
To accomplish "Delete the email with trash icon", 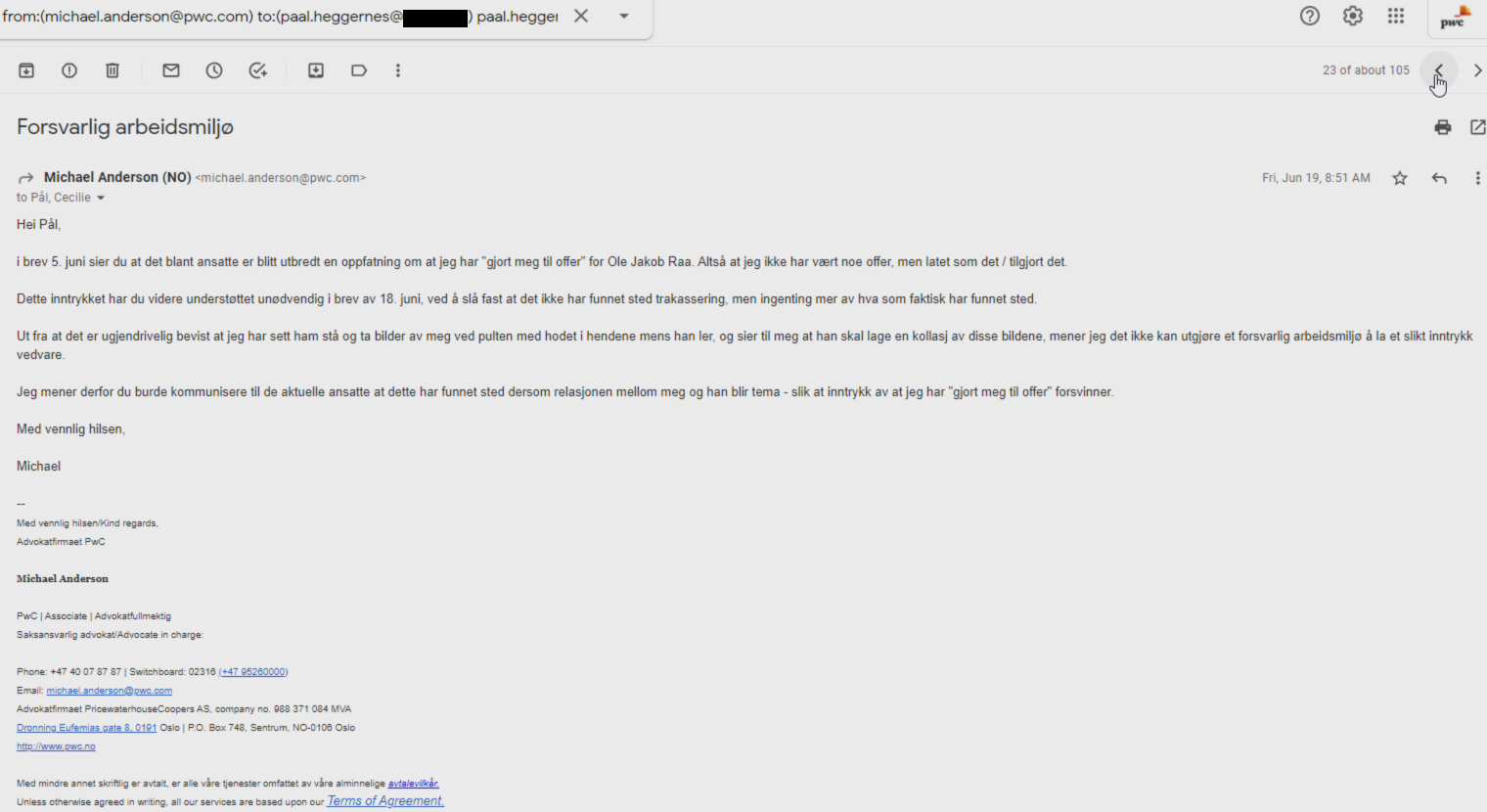I will point(113,70).
